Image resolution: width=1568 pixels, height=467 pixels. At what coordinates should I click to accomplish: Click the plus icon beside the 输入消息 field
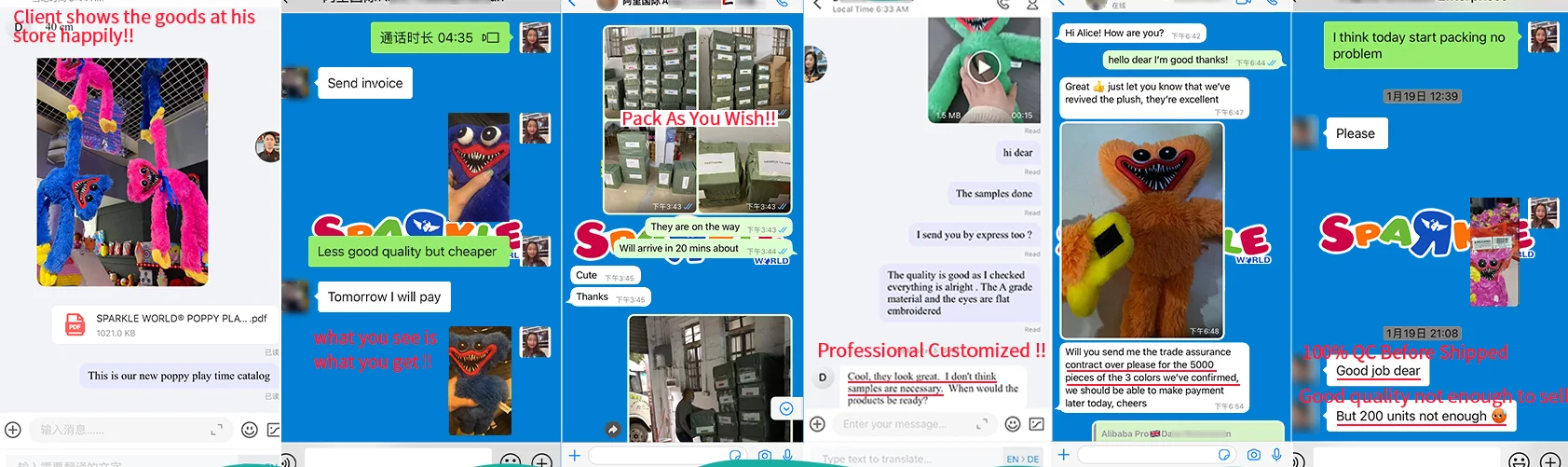point(13,430)
